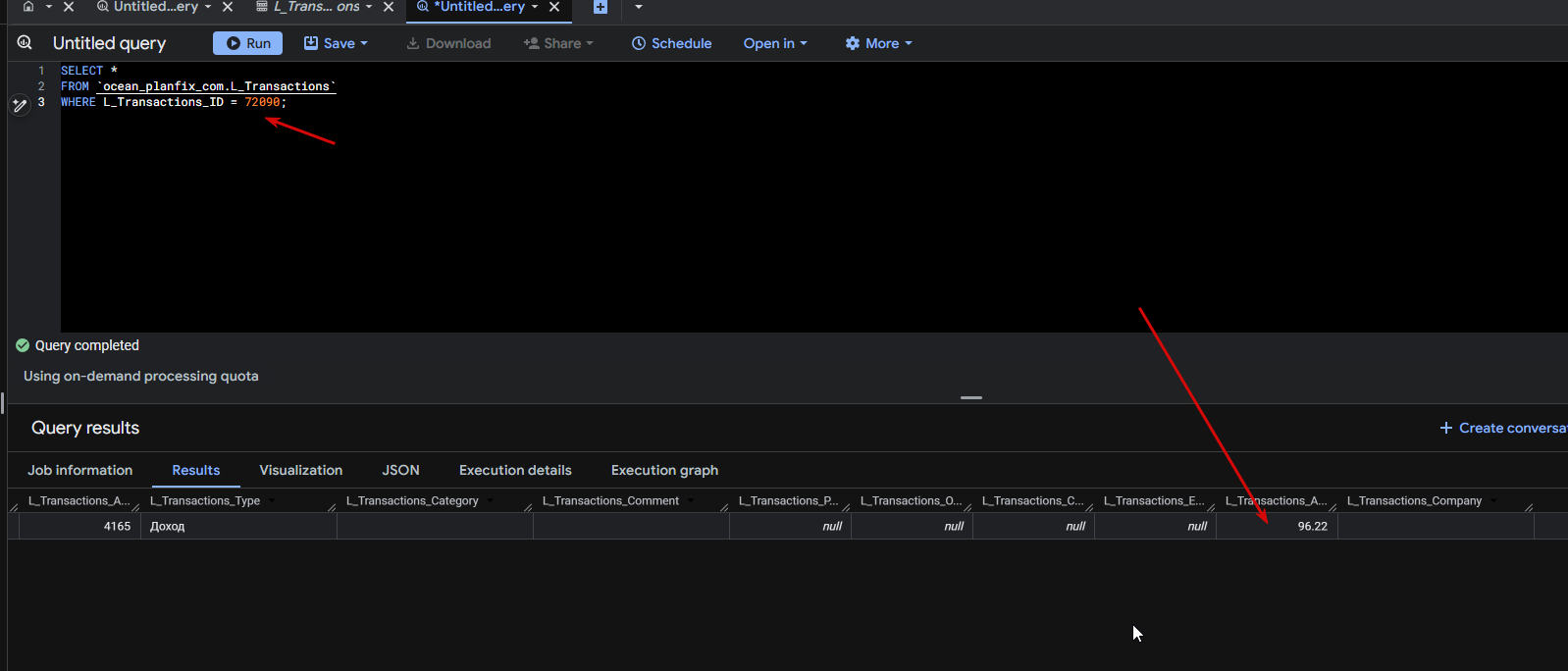Select the cell containing Доход
Viewport: 1568px width, 671px height.
(238, 526)
